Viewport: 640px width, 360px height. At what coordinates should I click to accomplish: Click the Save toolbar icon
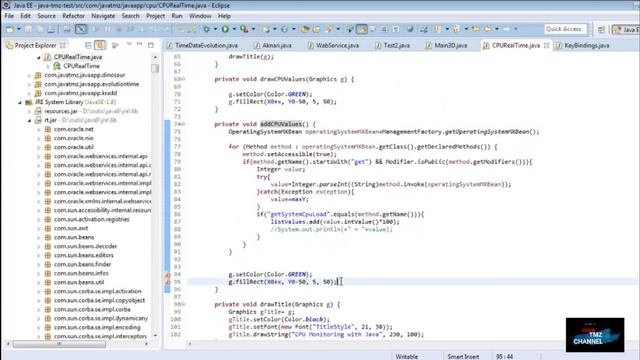pos(28,29)
